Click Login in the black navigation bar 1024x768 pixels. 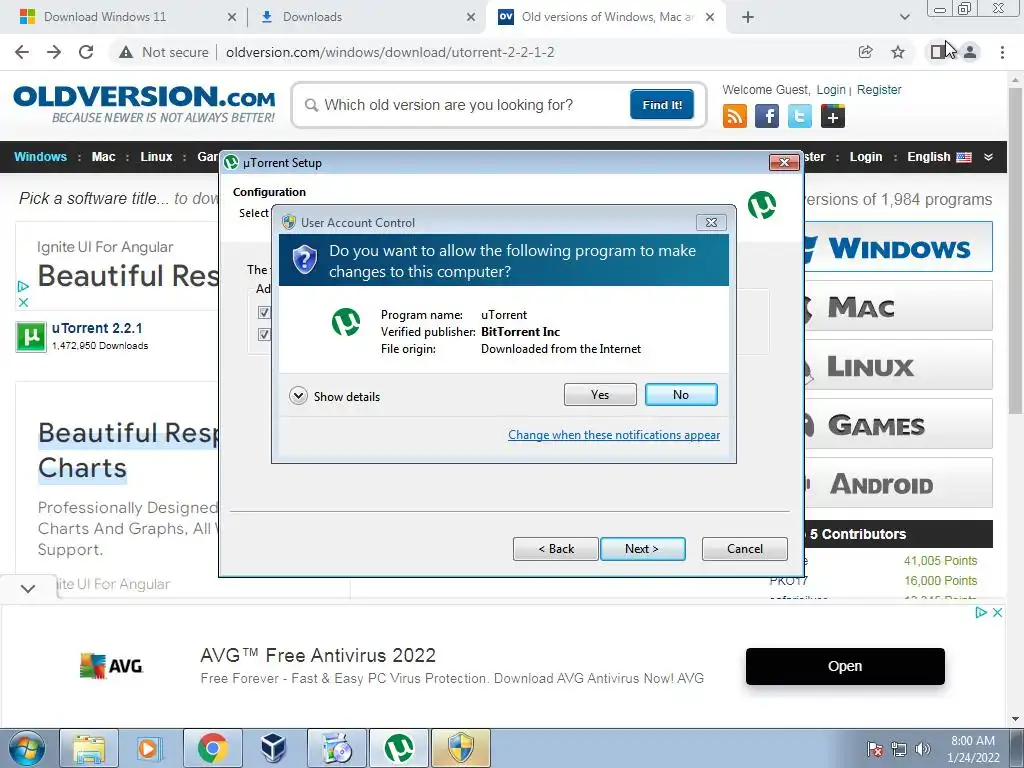coord(865,157)
